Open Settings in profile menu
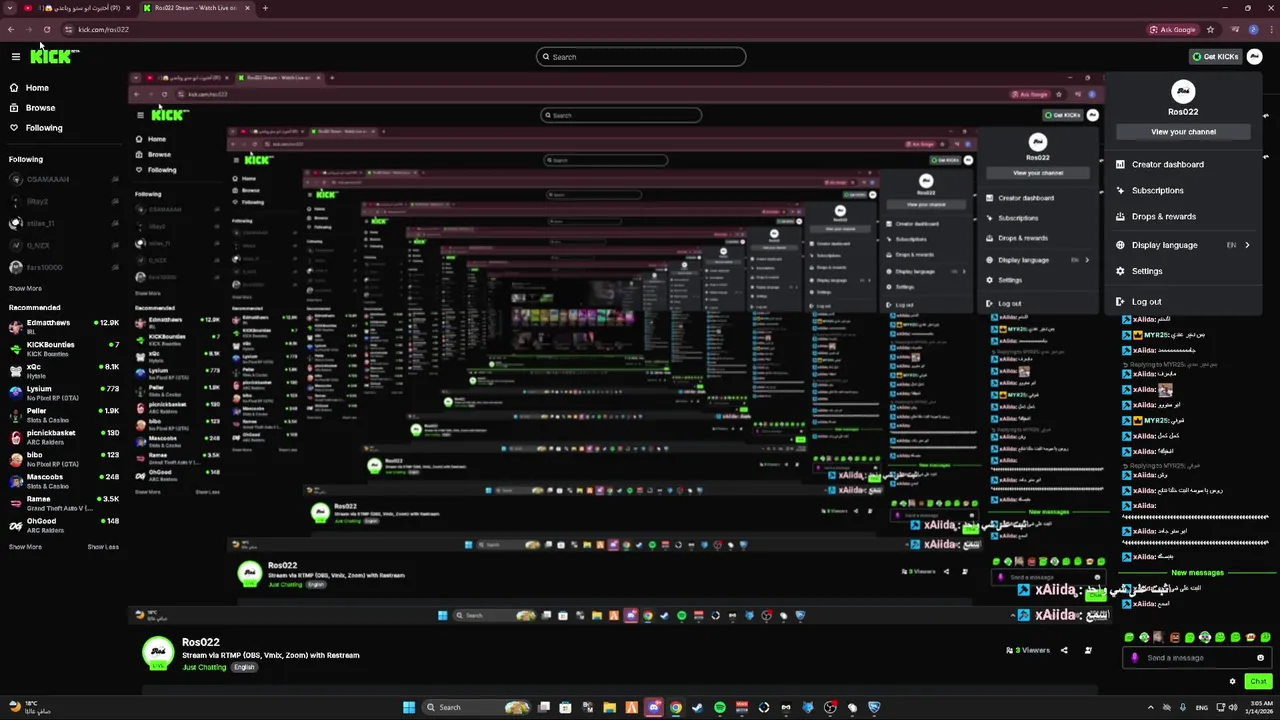This screenshot has width=1280, height=720. coord(1146,271)
